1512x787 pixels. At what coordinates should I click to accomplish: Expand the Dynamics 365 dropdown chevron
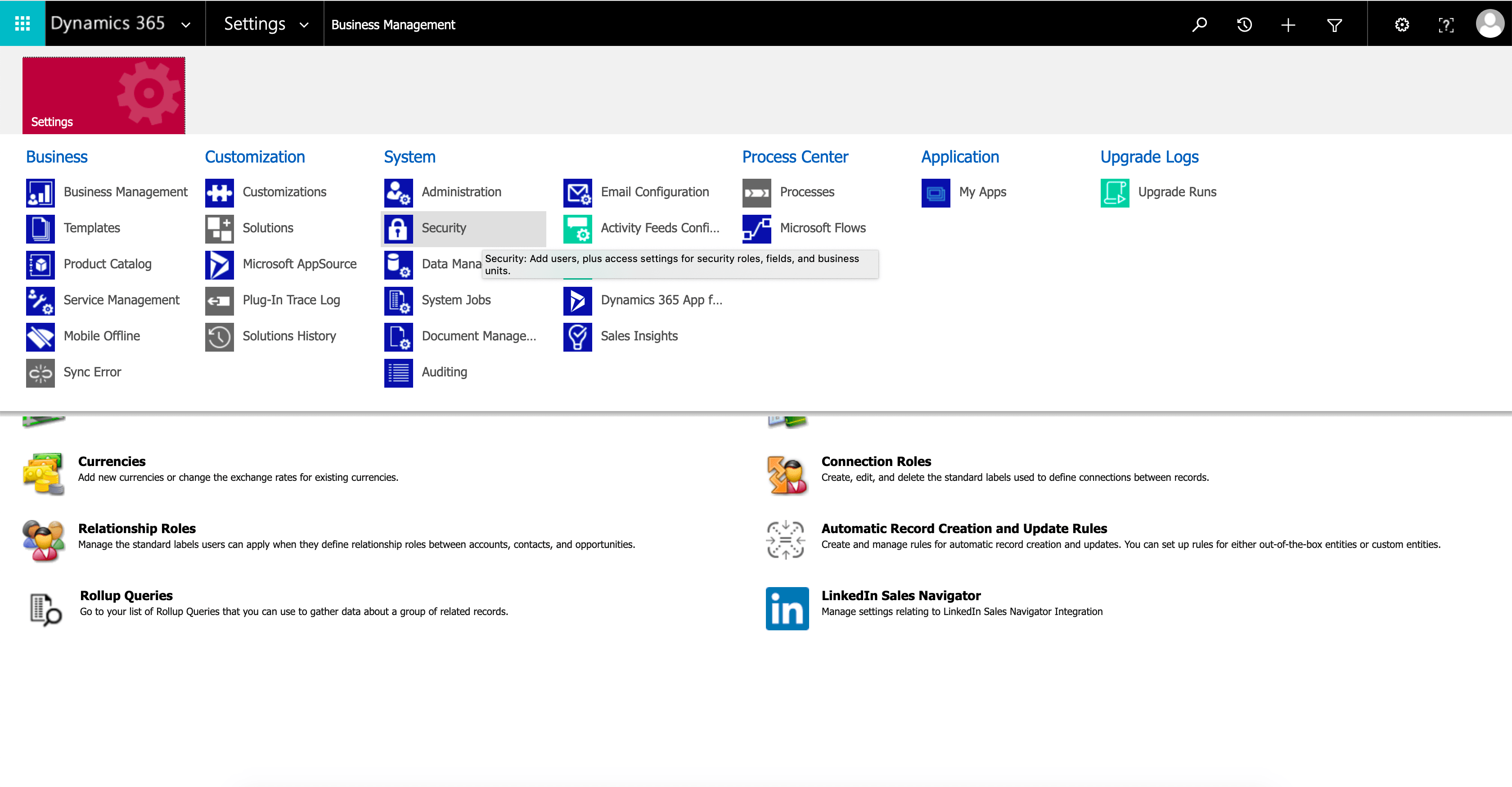[x=185, y=25]
